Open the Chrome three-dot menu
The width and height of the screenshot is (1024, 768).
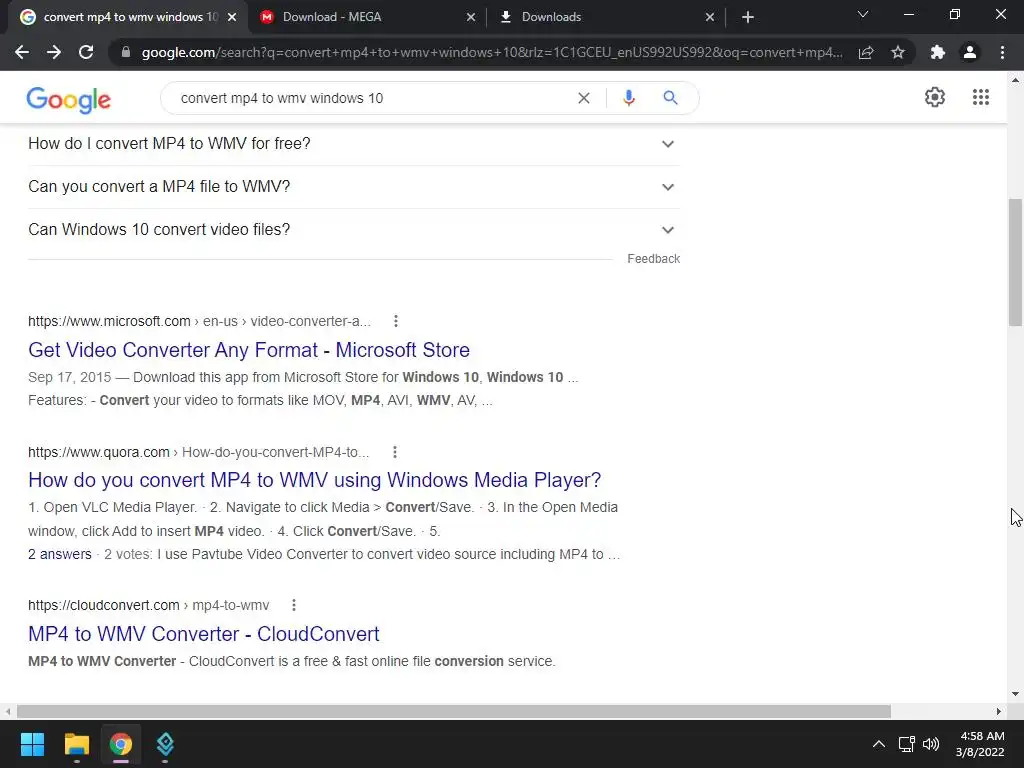pos(1002,52)
